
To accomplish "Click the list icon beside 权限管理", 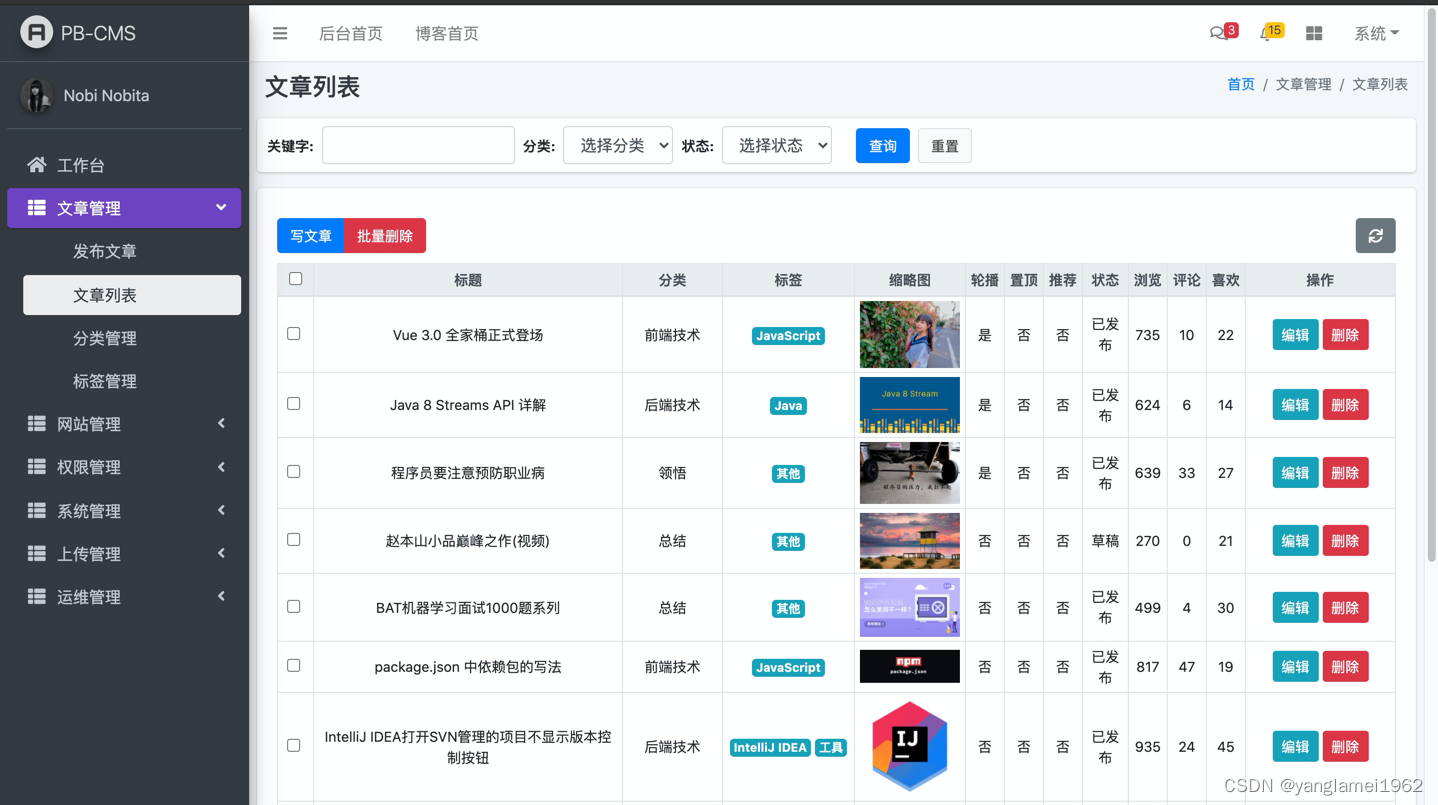I will click(37, 467).
